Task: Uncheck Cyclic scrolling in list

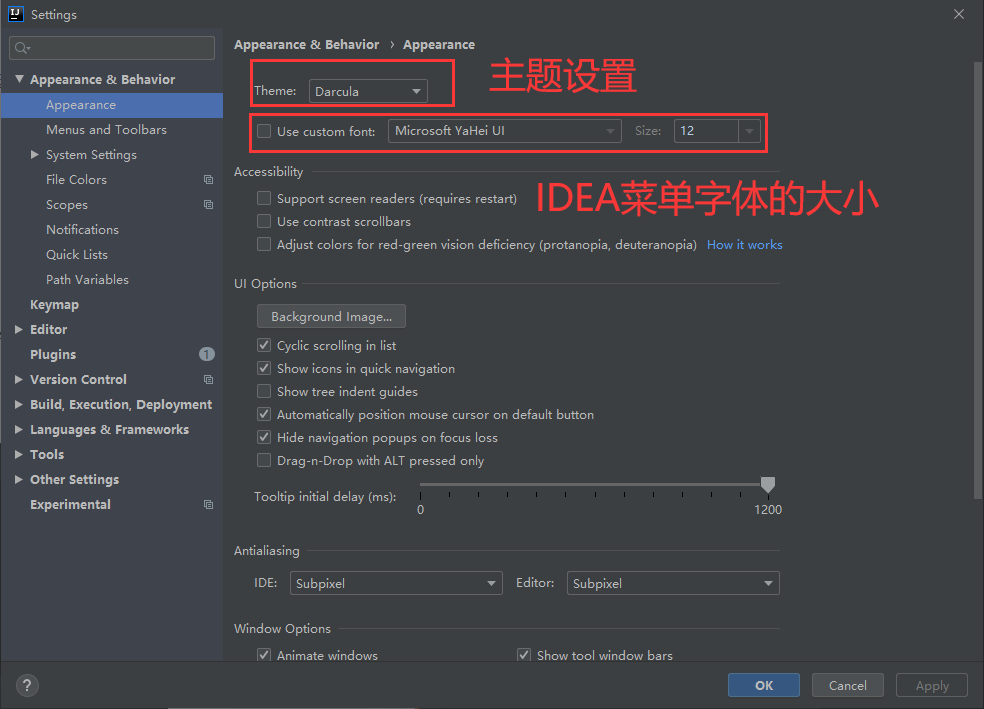Action: 264,345
